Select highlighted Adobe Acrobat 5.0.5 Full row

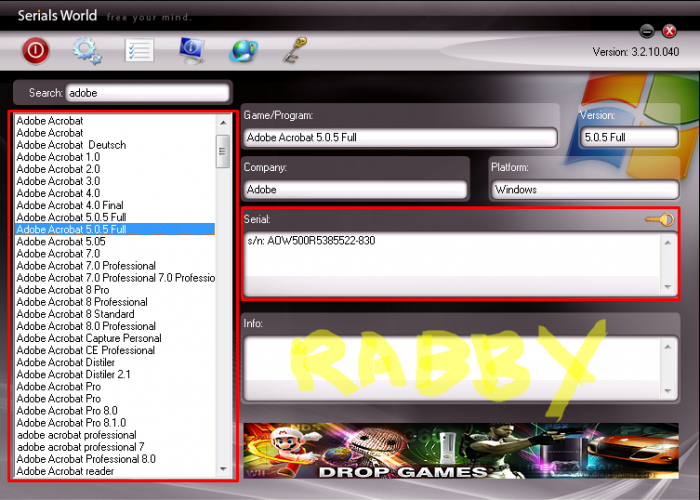pos(115,229)
